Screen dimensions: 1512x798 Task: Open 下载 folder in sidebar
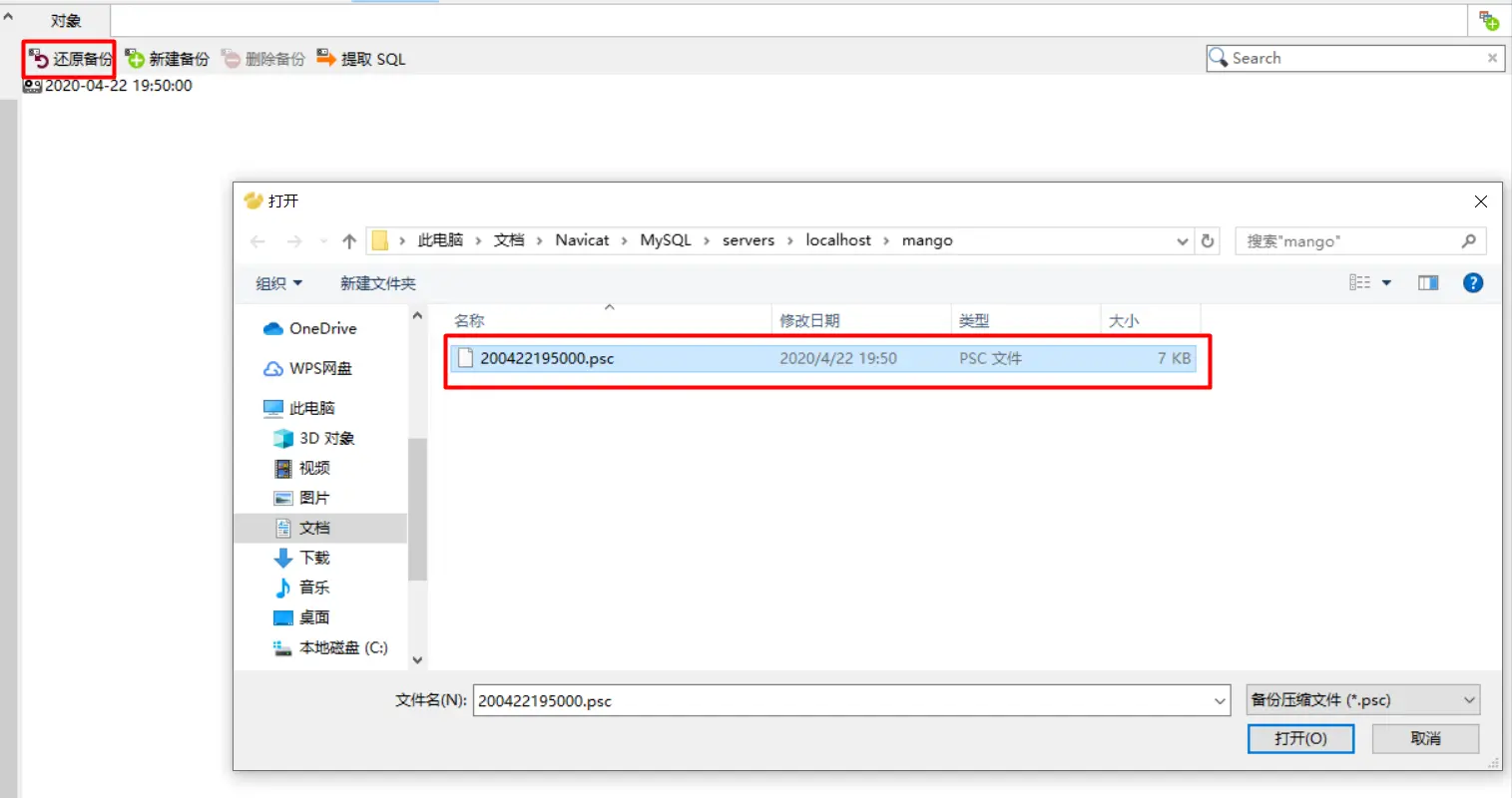click(x=301, y=558)
